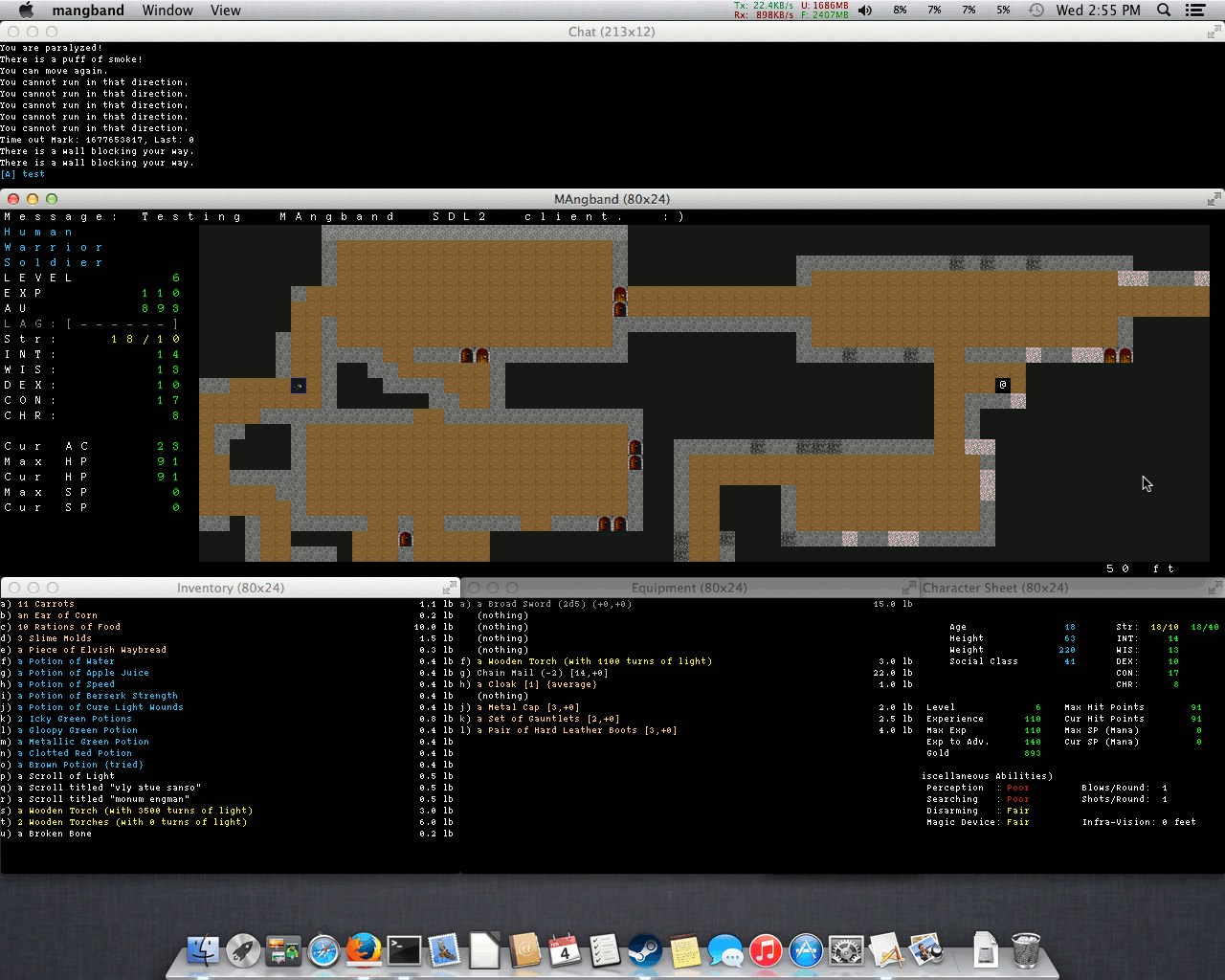Launch Firefox from the dock
Image resolution: width=1225 pixels, height=980 pixels.
click(x=364, y=950)
